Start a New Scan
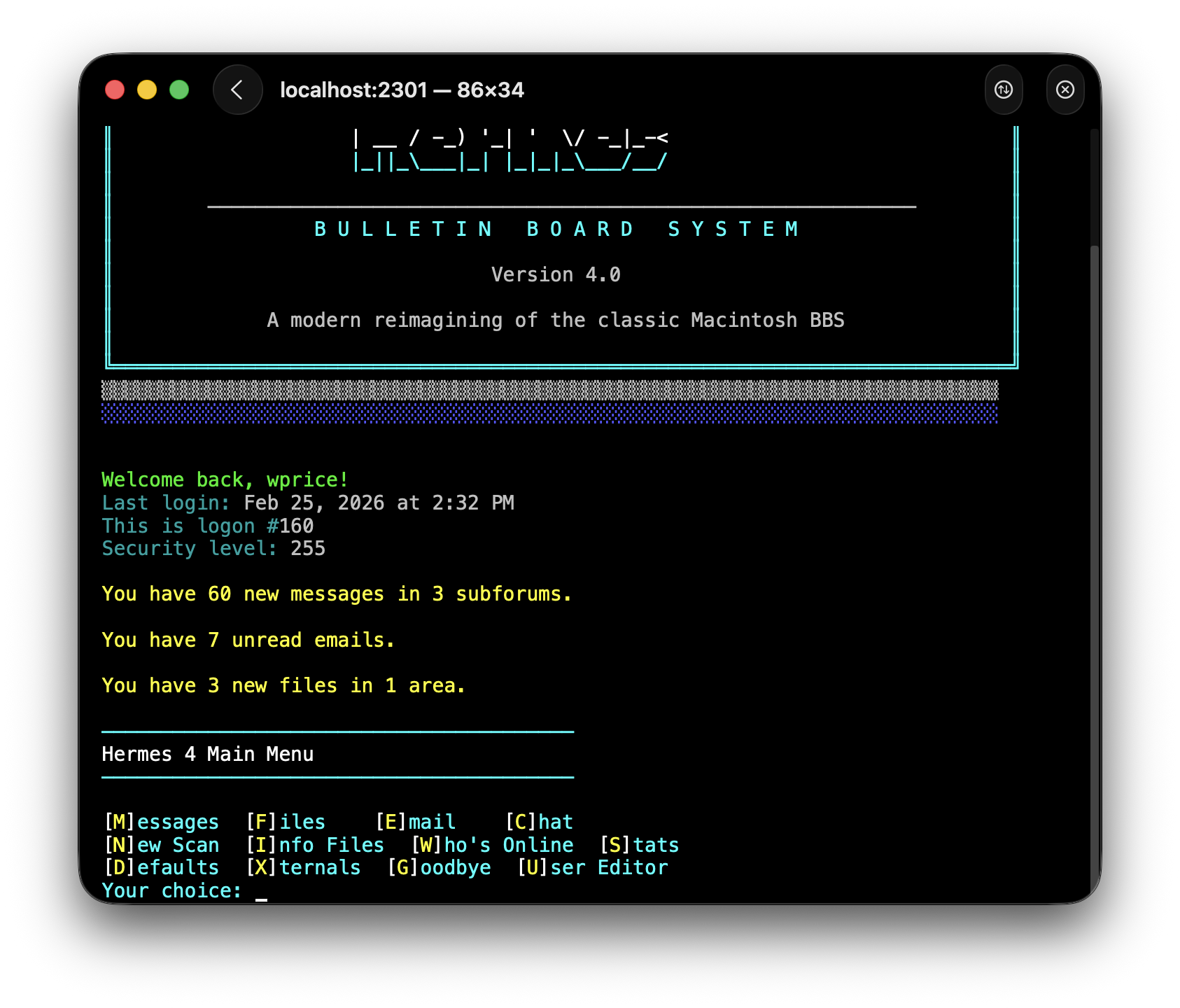Viewport: 1180px width, 1008px height. coord(161,844)
